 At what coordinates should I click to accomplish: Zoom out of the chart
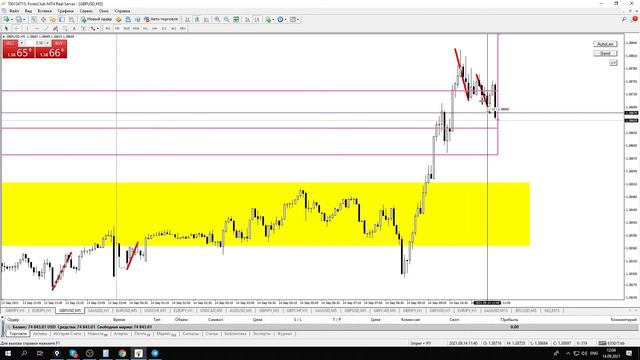[x=227, y=19]
